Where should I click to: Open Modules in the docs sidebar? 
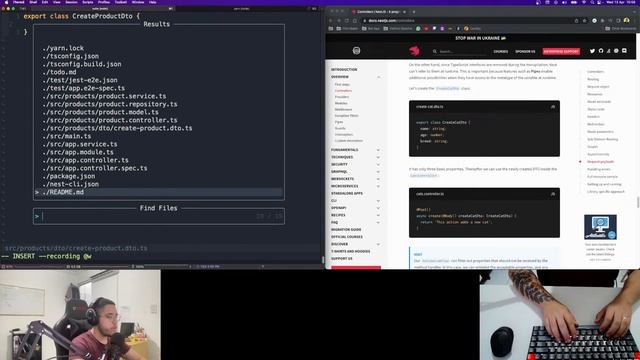[341, 103]
